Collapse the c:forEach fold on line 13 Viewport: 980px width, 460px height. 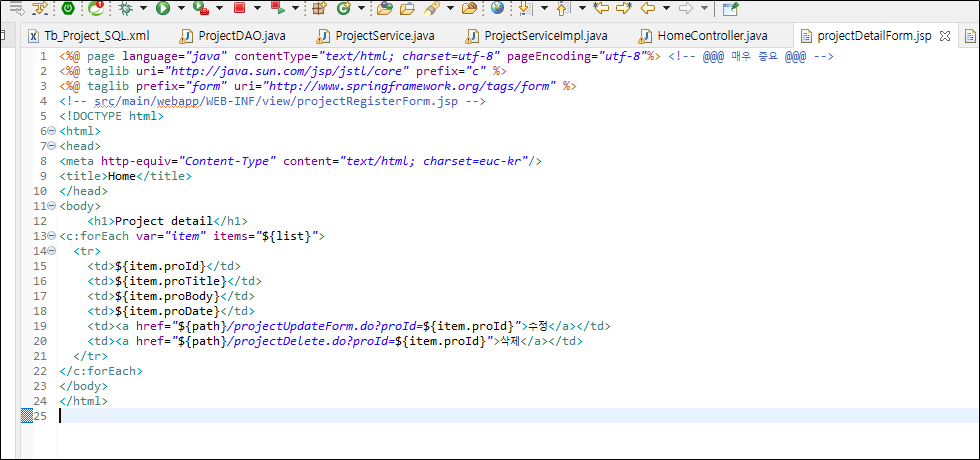51,236
